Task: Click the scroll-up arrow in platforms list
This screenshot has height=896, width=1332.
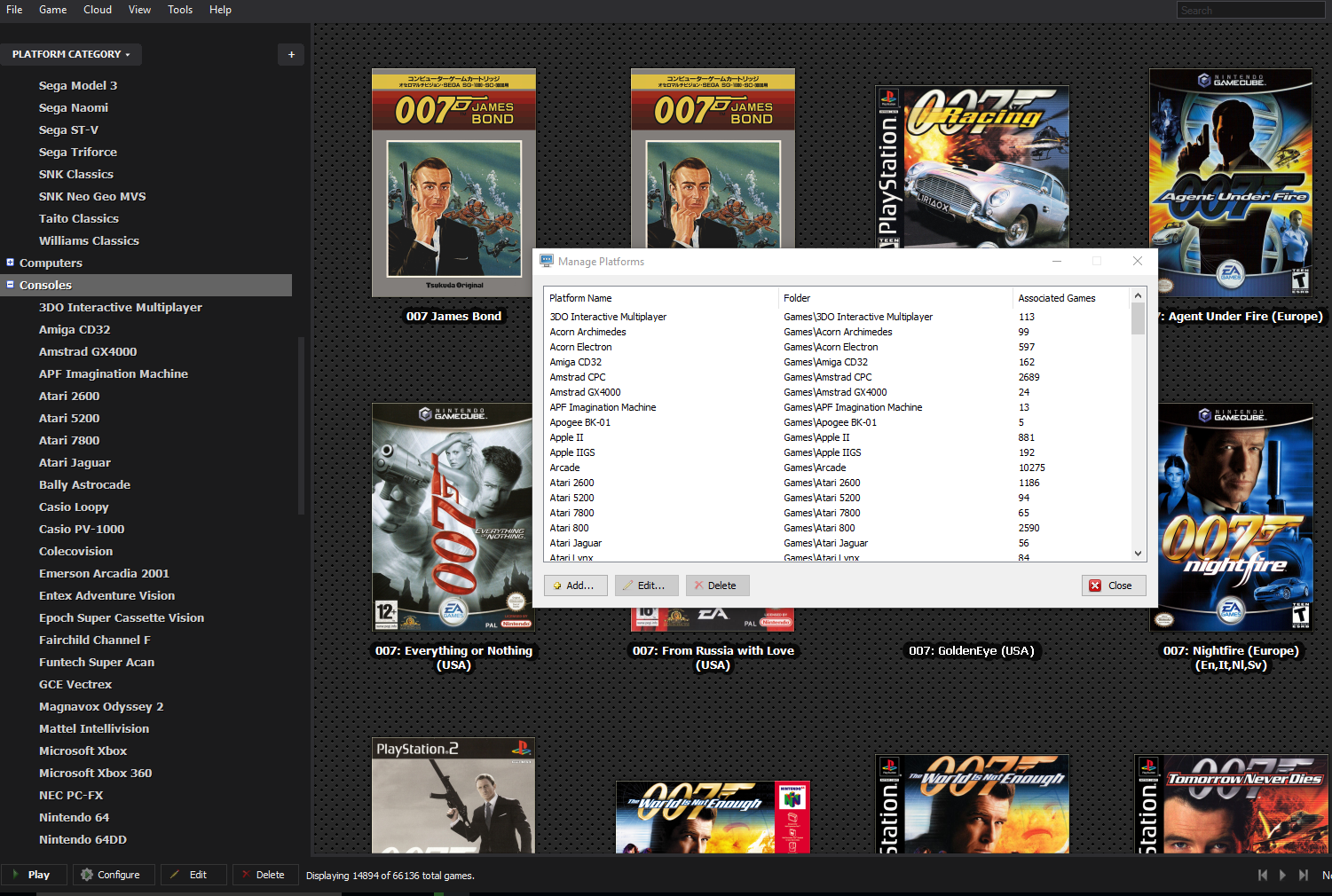Action: pos(1138,295)
